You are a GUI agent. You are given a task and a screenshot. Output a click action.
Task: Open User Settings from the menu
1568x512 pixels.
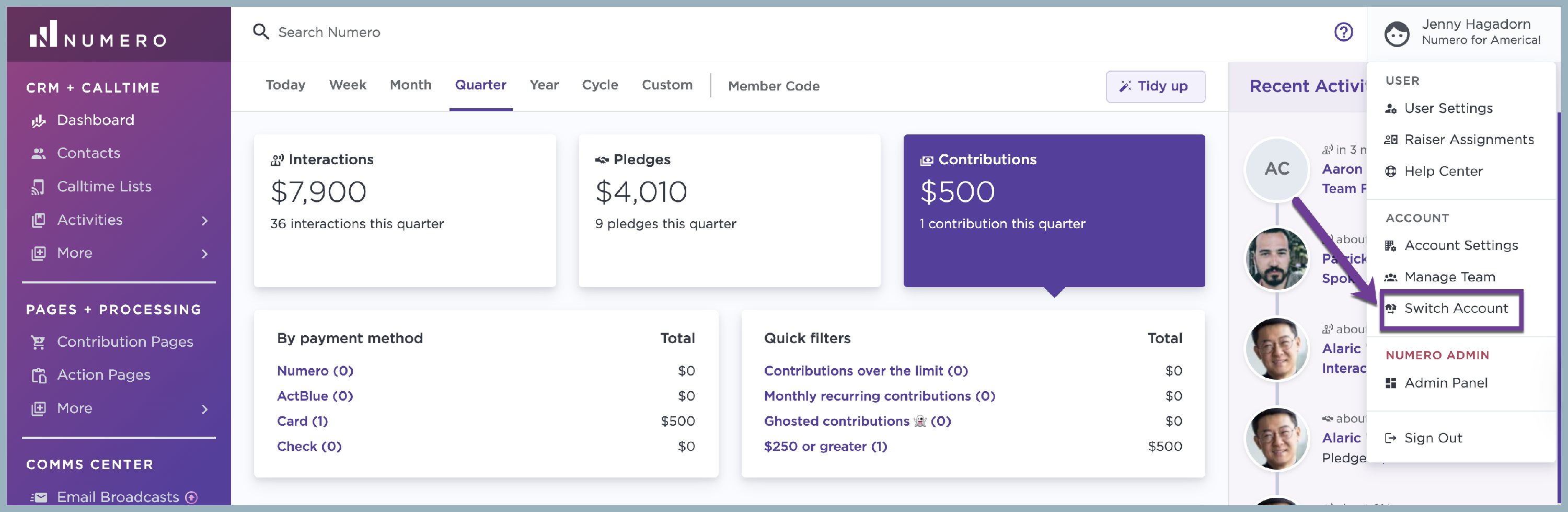point(1448,108)
